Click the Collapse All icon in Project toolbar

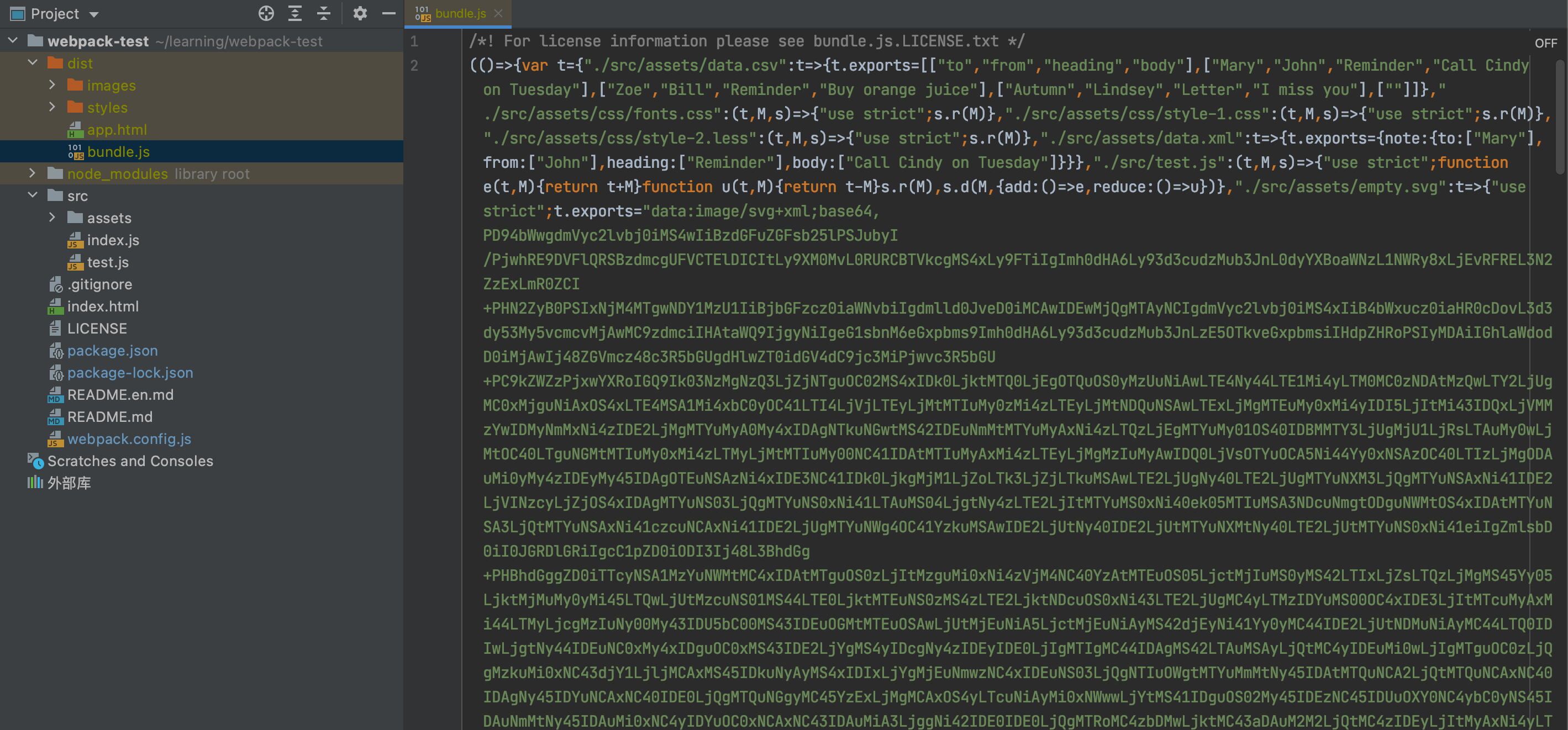click(324, 13)
